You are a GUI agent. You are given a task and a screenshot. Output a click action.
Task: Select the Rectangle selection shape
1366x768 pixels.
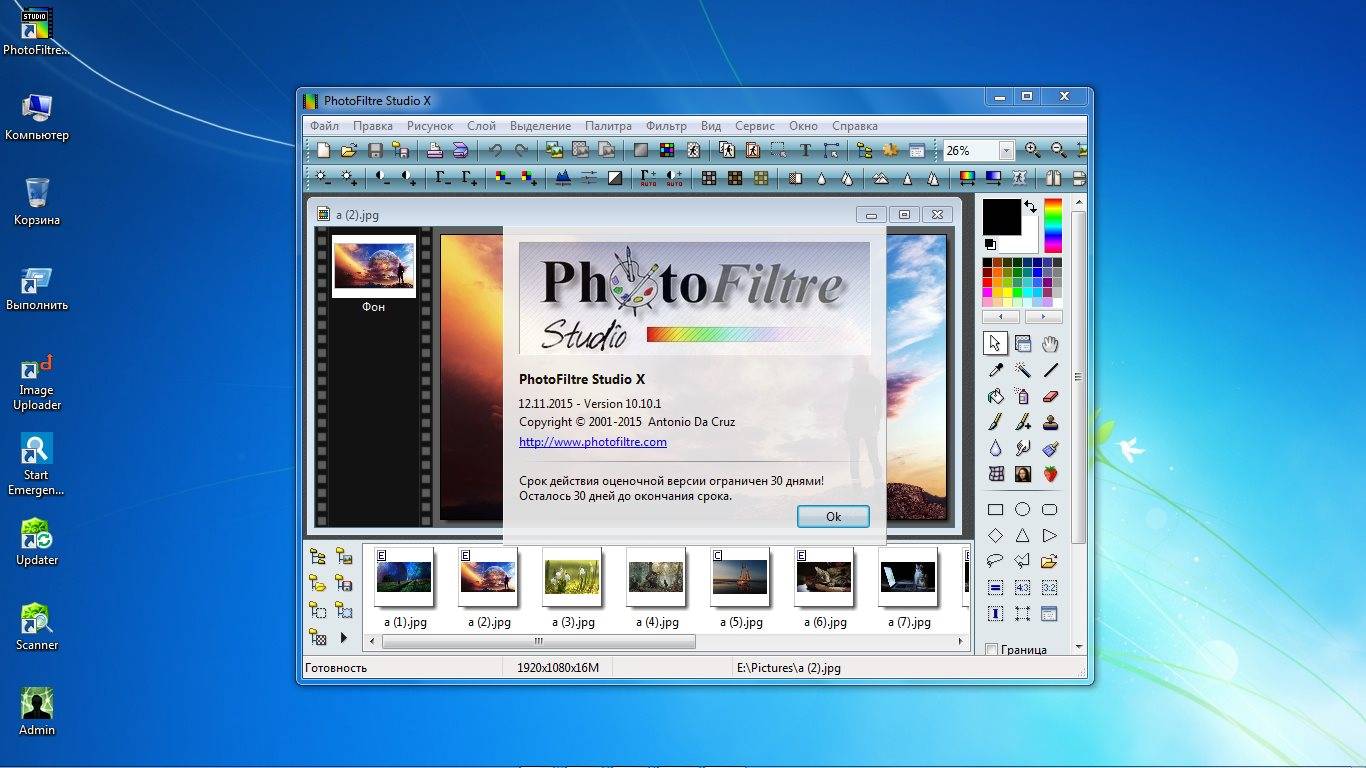(995, 509)
